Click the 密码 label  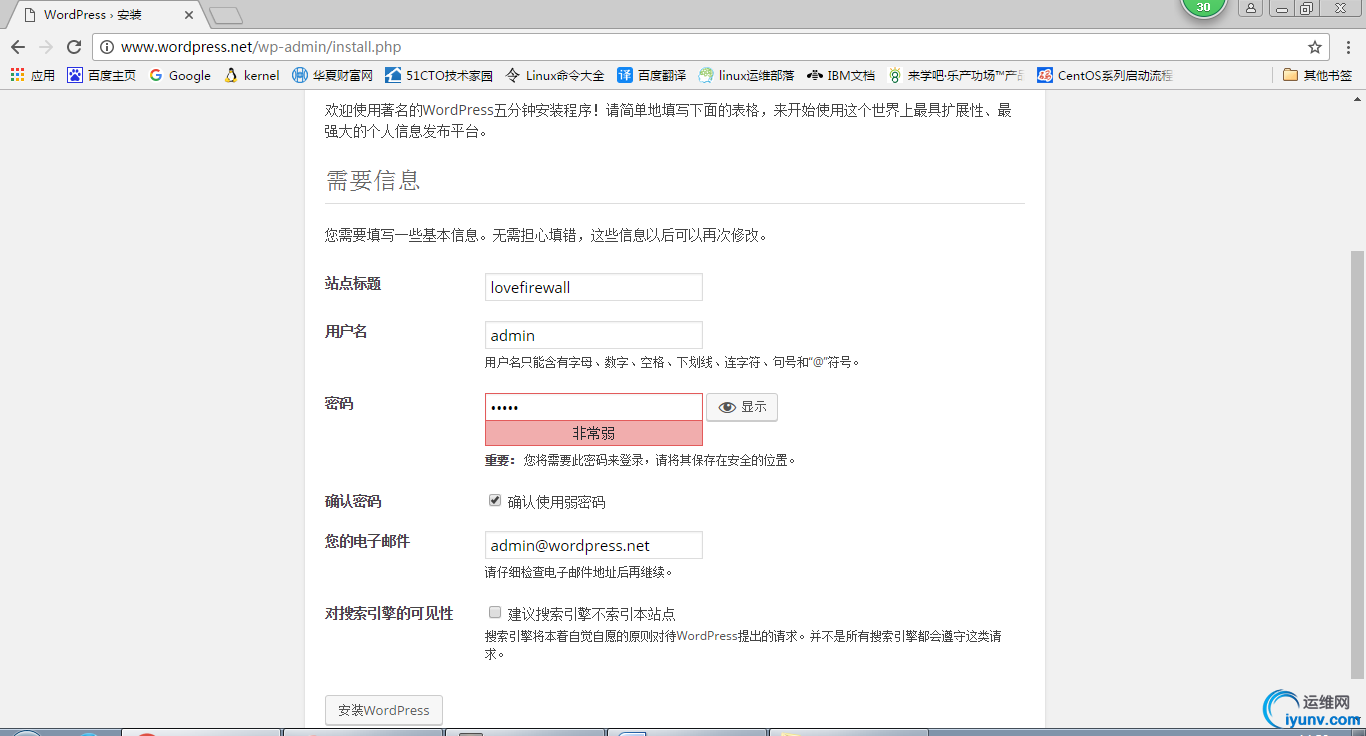point(339,404)
